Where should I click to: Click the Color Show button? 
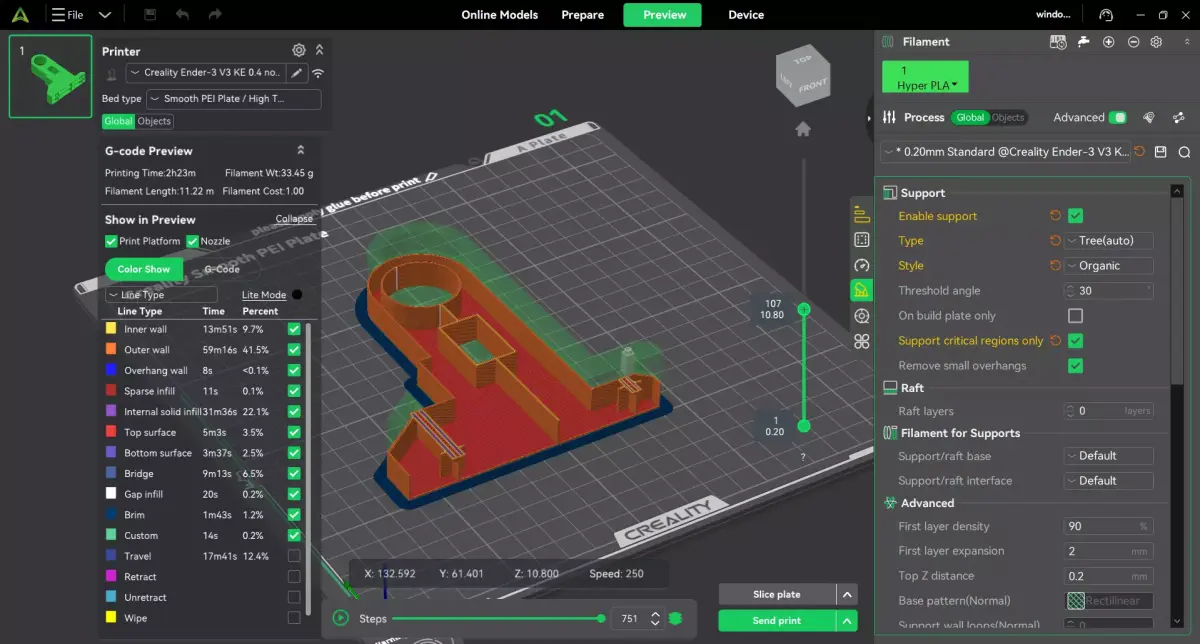144,269
